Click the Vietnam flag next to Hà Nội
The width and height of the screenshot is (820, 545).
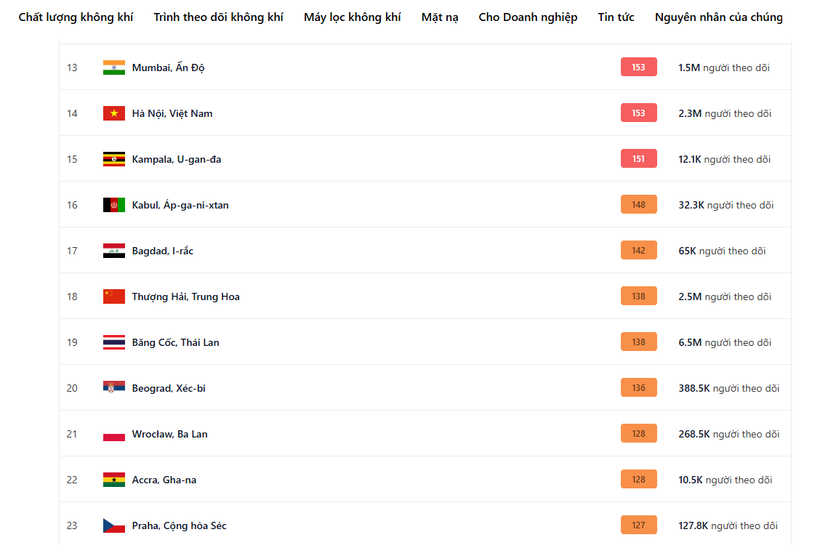tap(113, 114)
